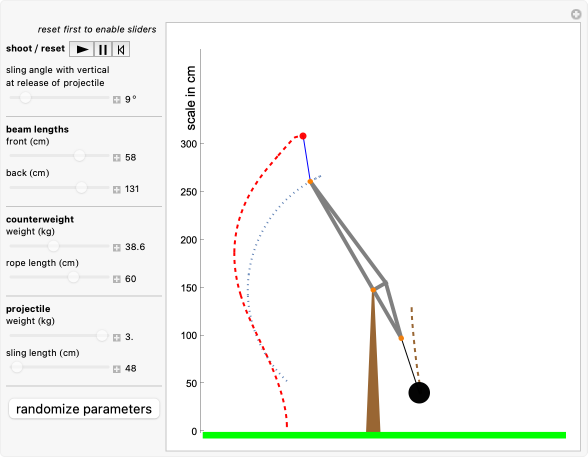The height and width of the screenshot is (458, 588).
Task: Click the projectile weight value 3.
Action: click(x=129, y=337)
